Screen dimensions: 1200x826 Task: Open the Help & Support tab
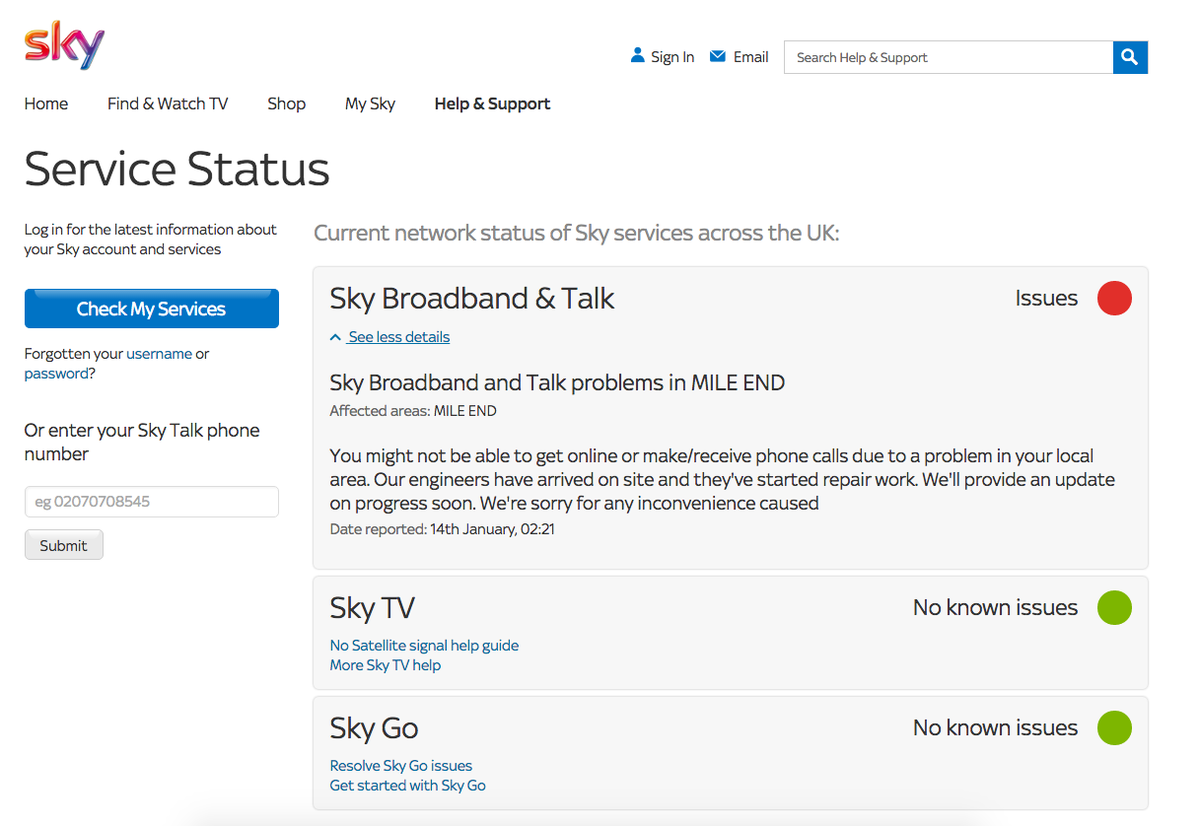tap(492, 103)
